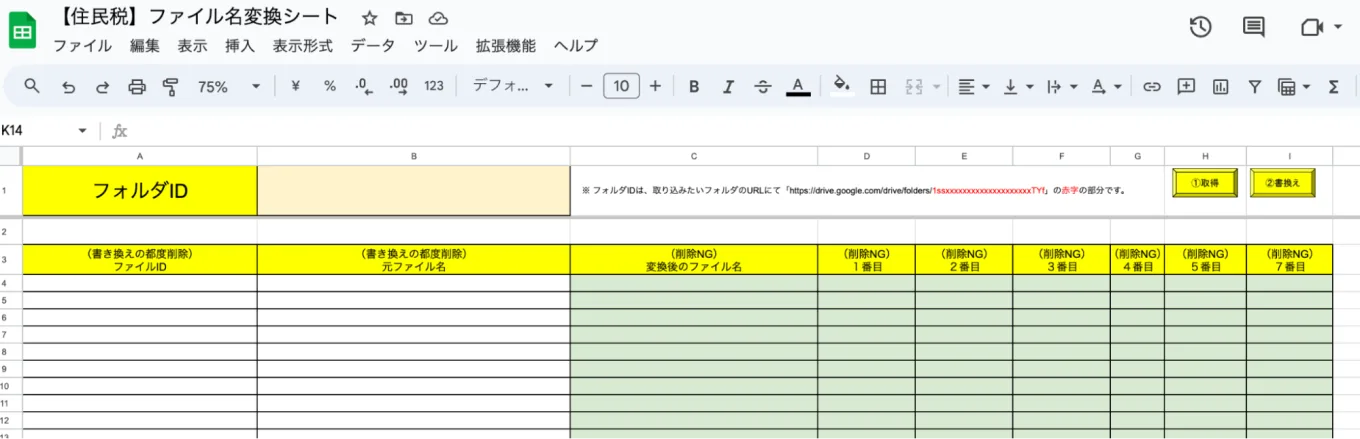The width and height of the screenshot is (1360, 439).
Task: Click the font size field showing 10
Action: [621, 87]
